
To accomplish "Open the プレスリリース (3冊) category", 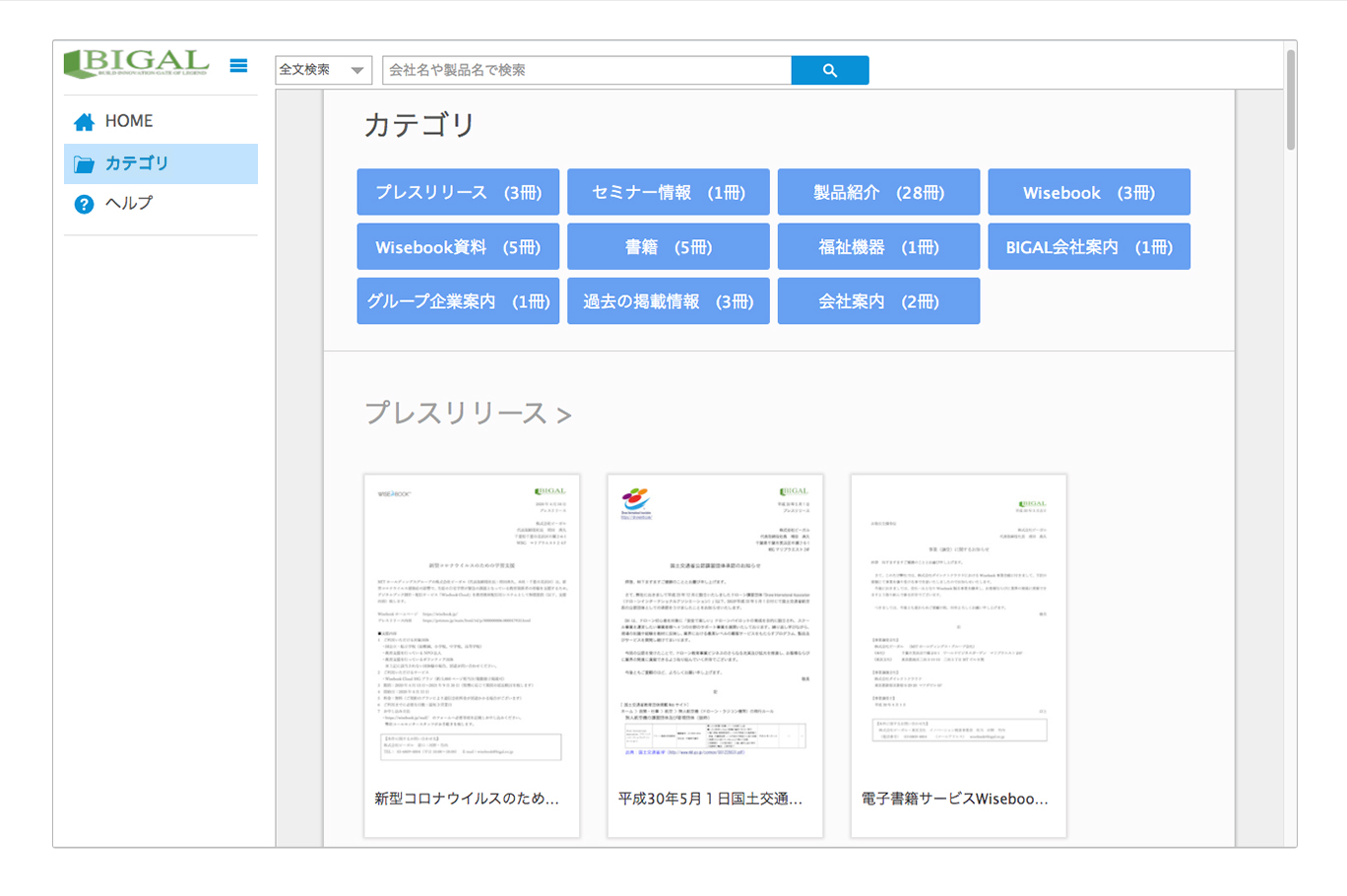I will tap(457, 192).
